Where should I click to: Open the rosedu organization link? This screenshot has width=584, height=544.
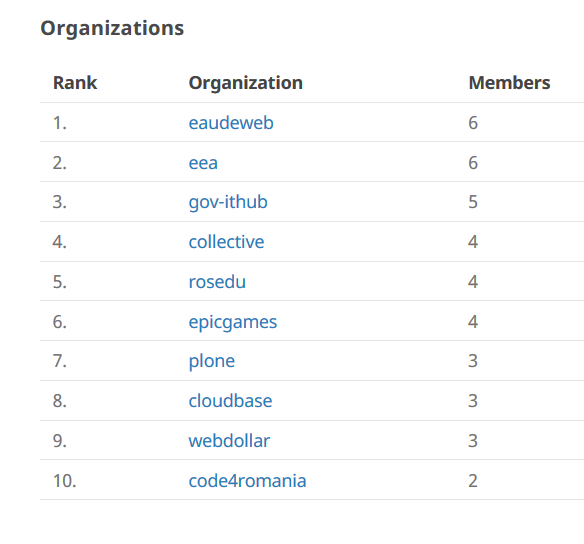pyautogui.click(x=217, y=282)
